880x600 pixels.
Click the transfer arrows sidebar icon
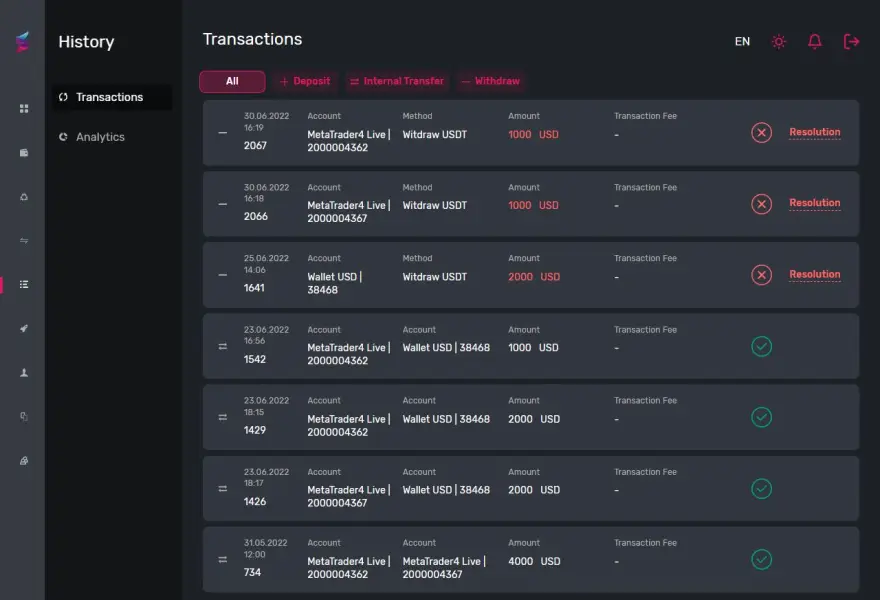[x=24, y=240]
